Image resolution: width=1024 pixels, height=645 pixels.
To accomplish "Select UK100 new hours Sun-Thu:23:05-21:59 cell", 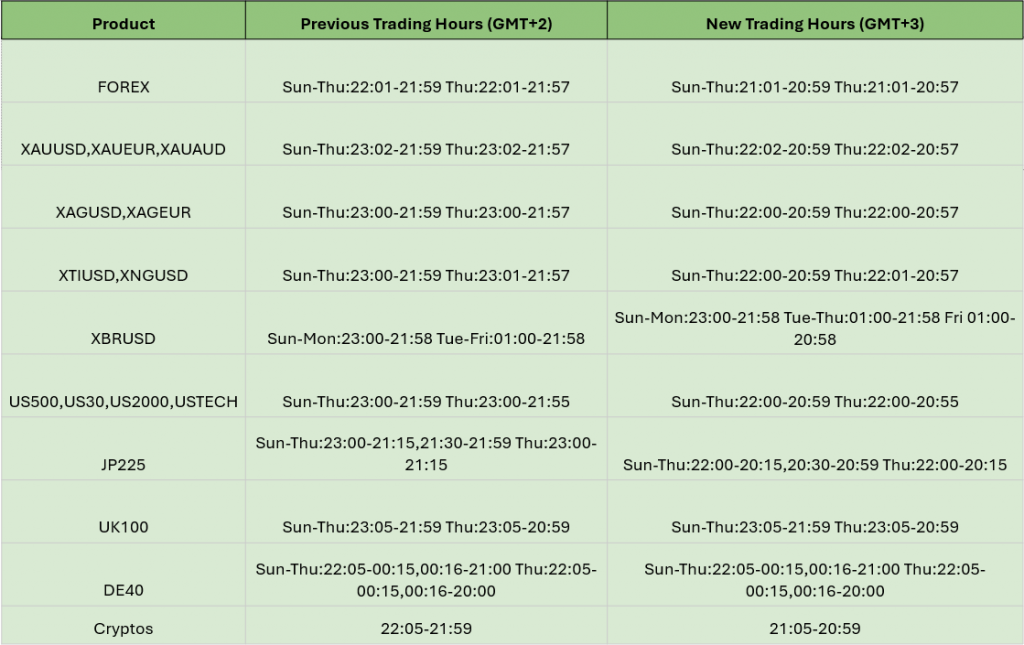I will [815, 511].
